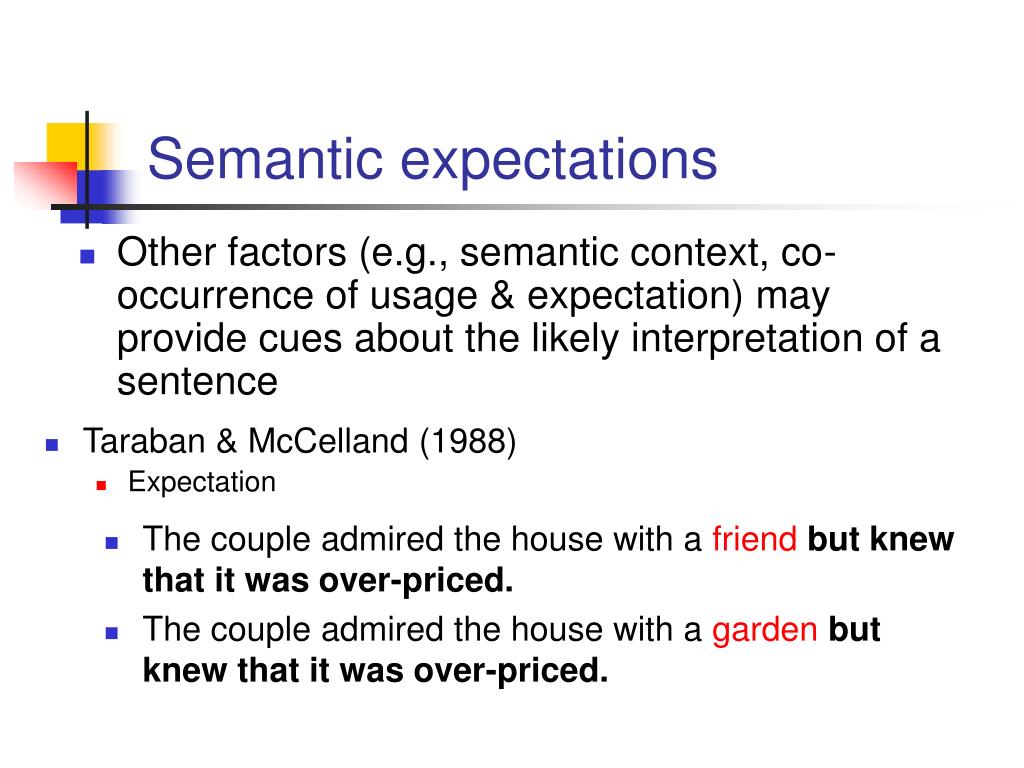Click the red word 'friend'
Viewport: 1024px width, 768px height.
coord(754,539)
